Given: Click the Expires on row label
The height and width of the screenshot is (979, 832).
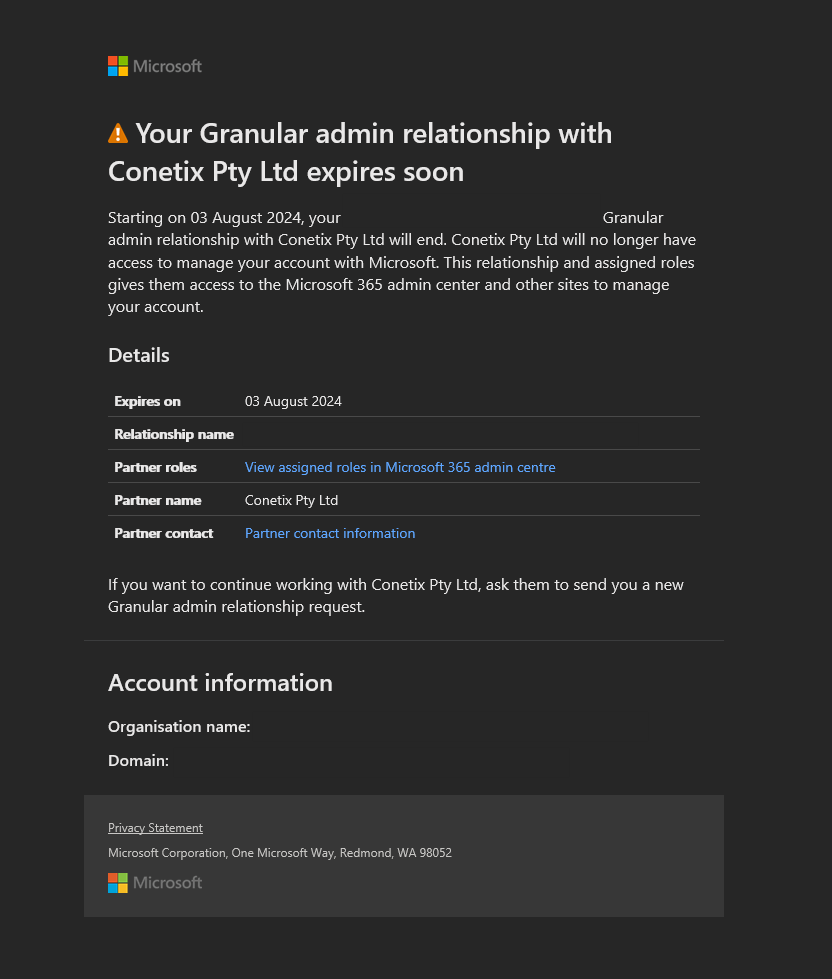Looking at the screenshot, I should coord(147,401).
